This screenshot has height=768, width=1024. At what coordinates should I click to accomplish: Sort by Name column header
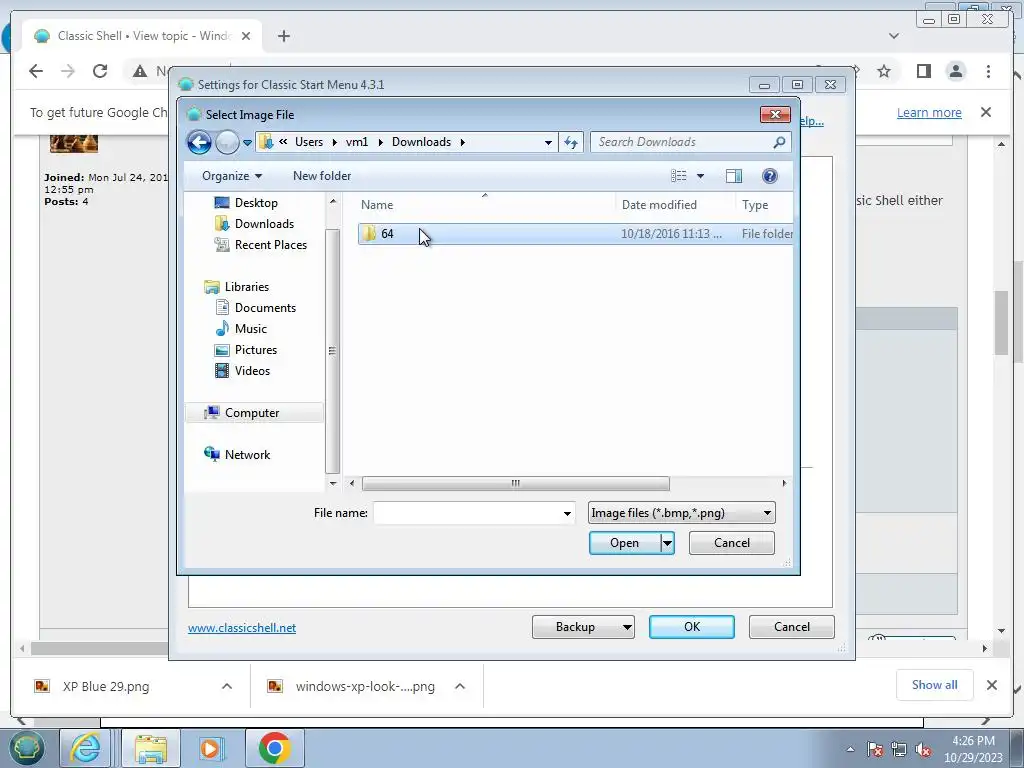pos(485,204)
